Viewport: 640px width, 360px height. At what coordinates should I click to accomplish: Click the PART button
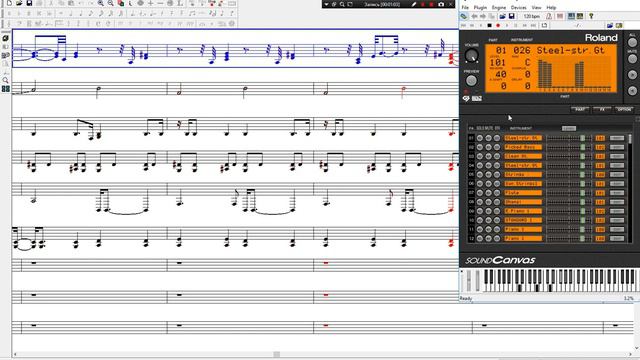(580, 109)
